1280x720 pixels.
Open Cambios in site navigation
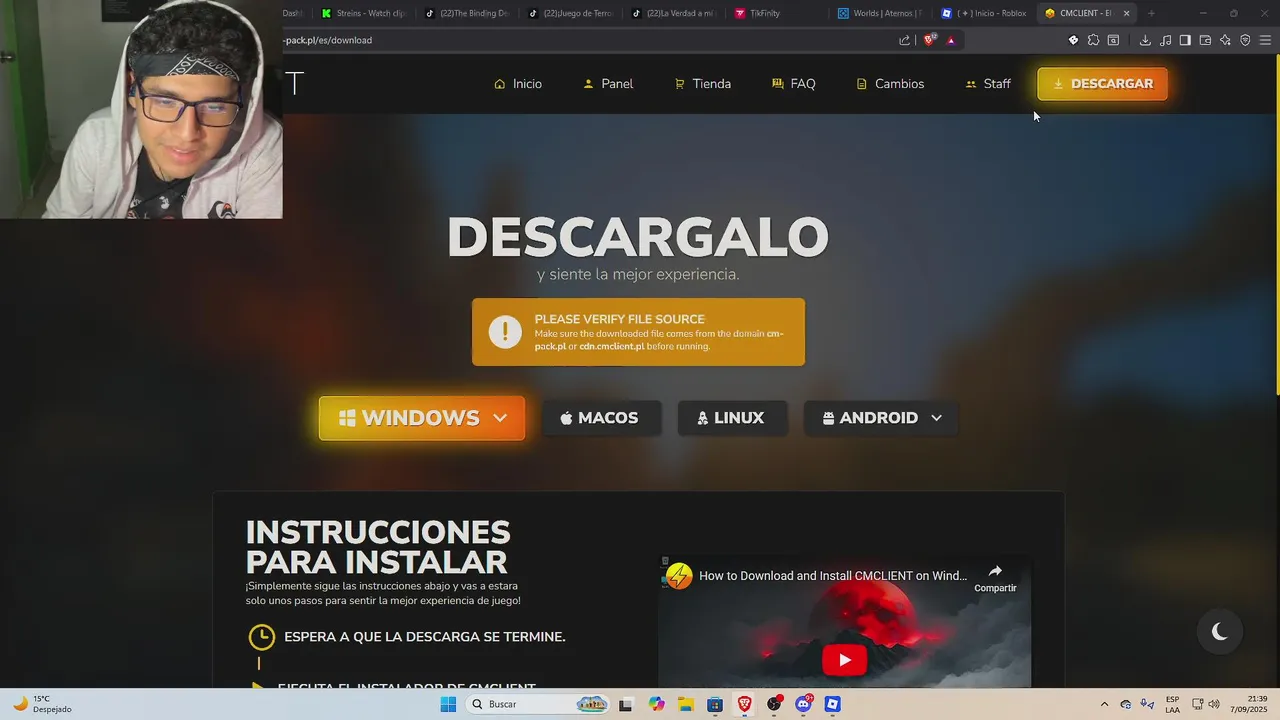coord(890,84)
